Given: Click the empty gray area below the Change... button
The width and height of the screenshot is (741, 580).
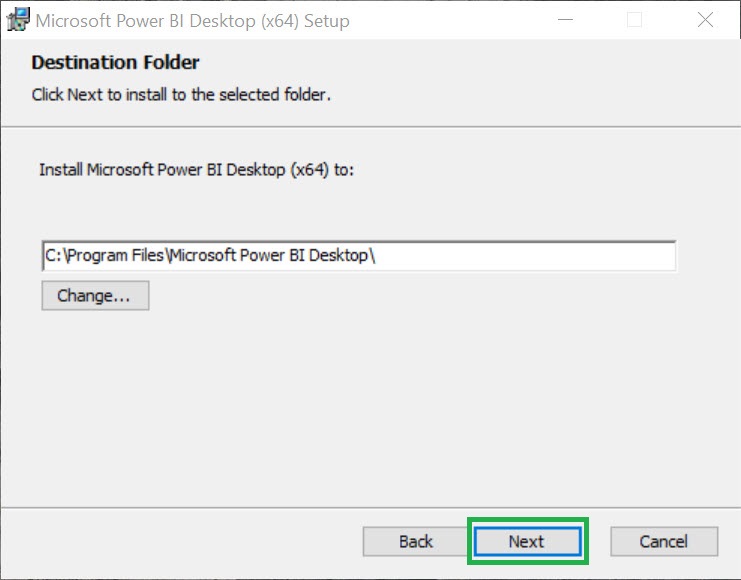Looking at the screenshot, I should point(300,400).
